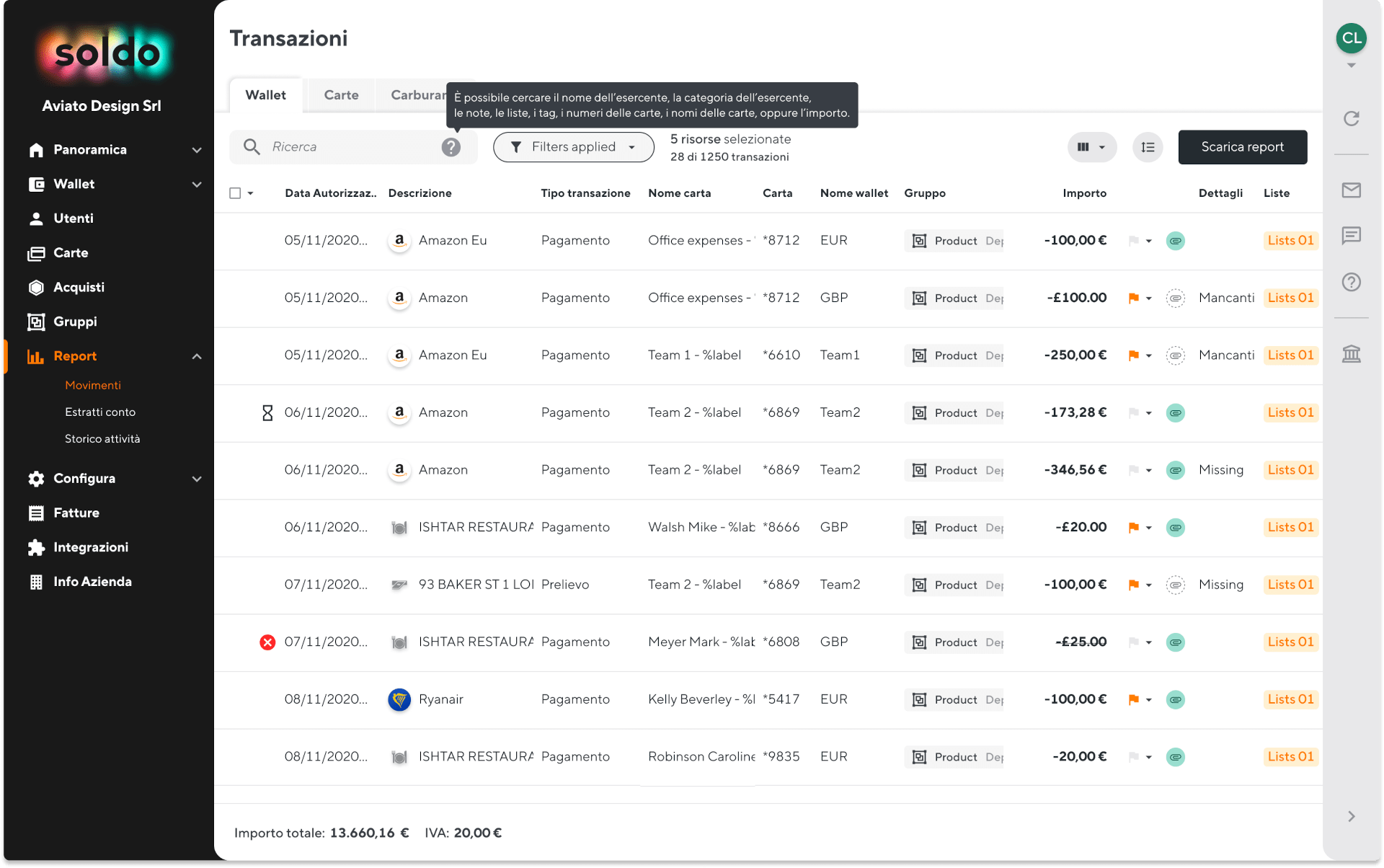Open the mail envelope icon
1384x868 pixels.
1351,190
